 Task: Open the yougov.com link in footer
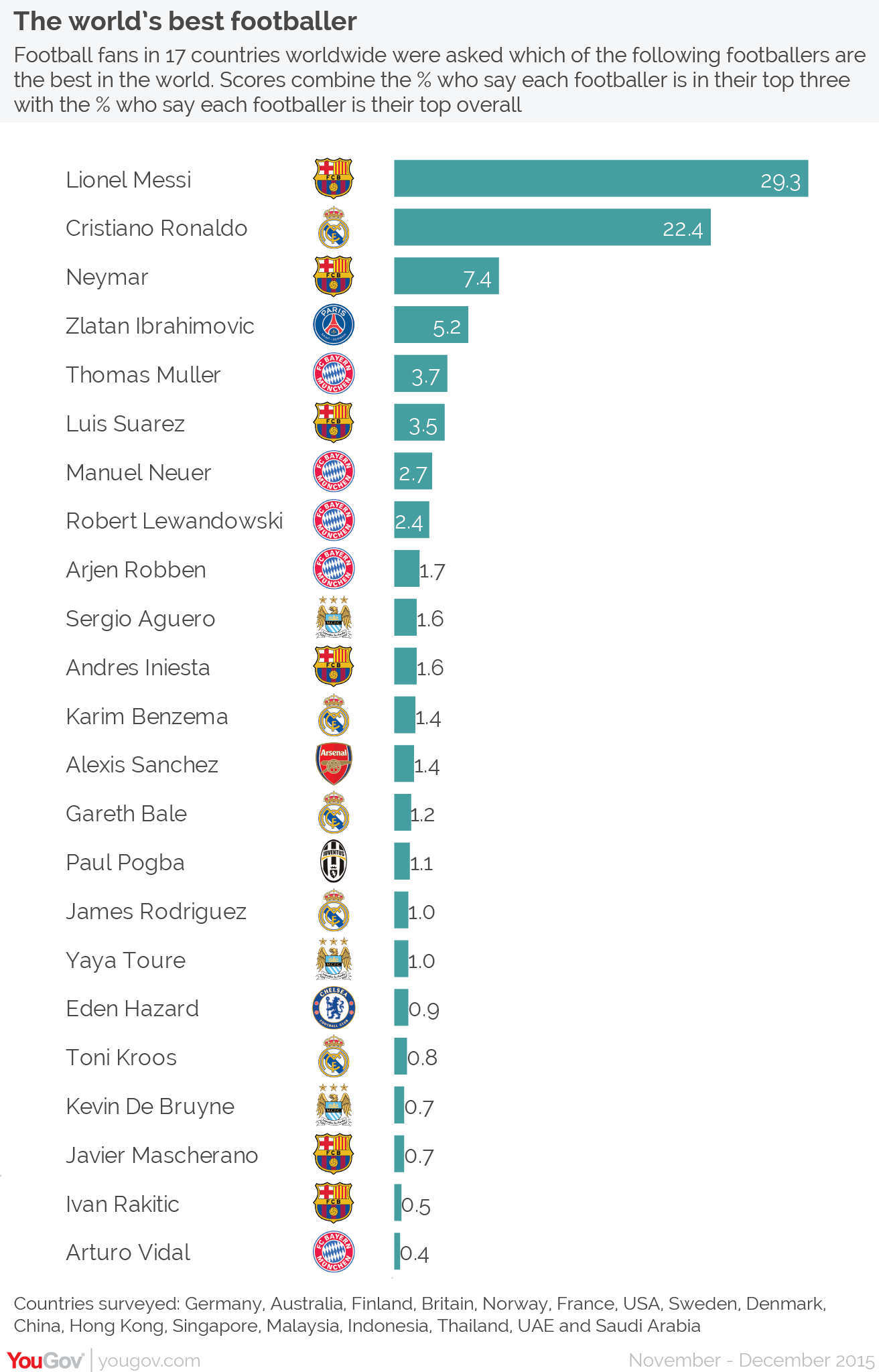pos(149,1361)
